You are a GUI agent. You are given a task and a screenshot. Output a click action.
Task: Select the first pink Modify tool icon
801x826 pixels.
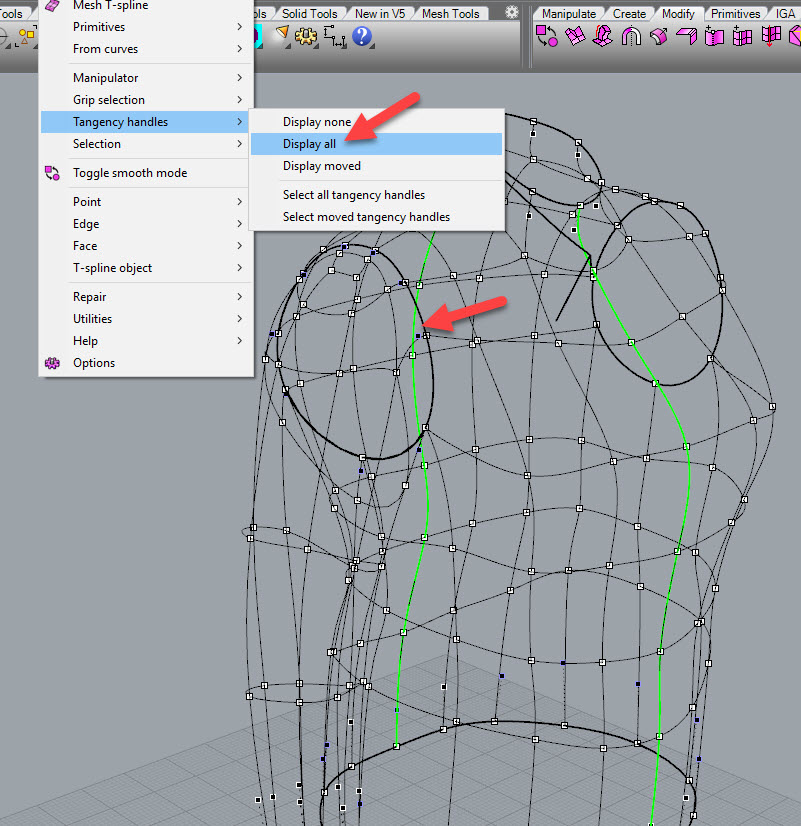547,36
